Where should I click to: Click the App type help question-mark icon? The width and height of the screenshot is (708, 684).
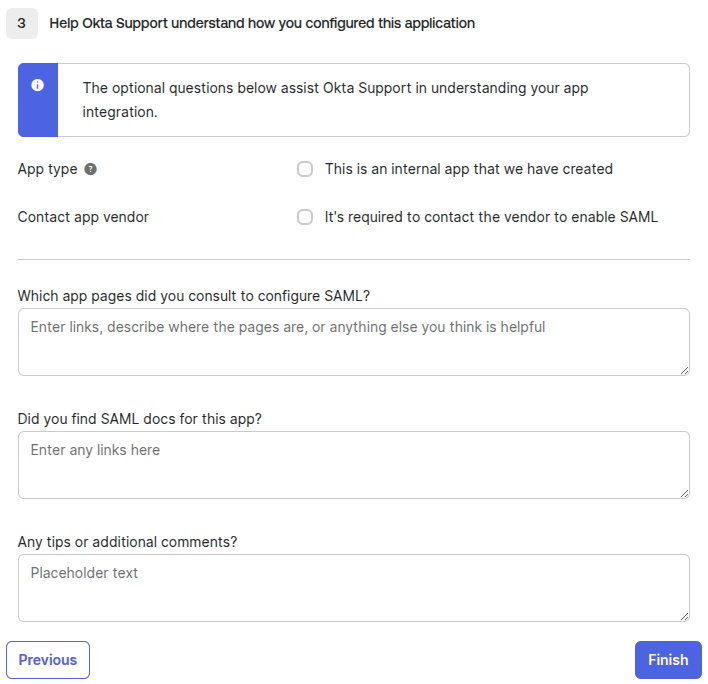coord(91,169)
